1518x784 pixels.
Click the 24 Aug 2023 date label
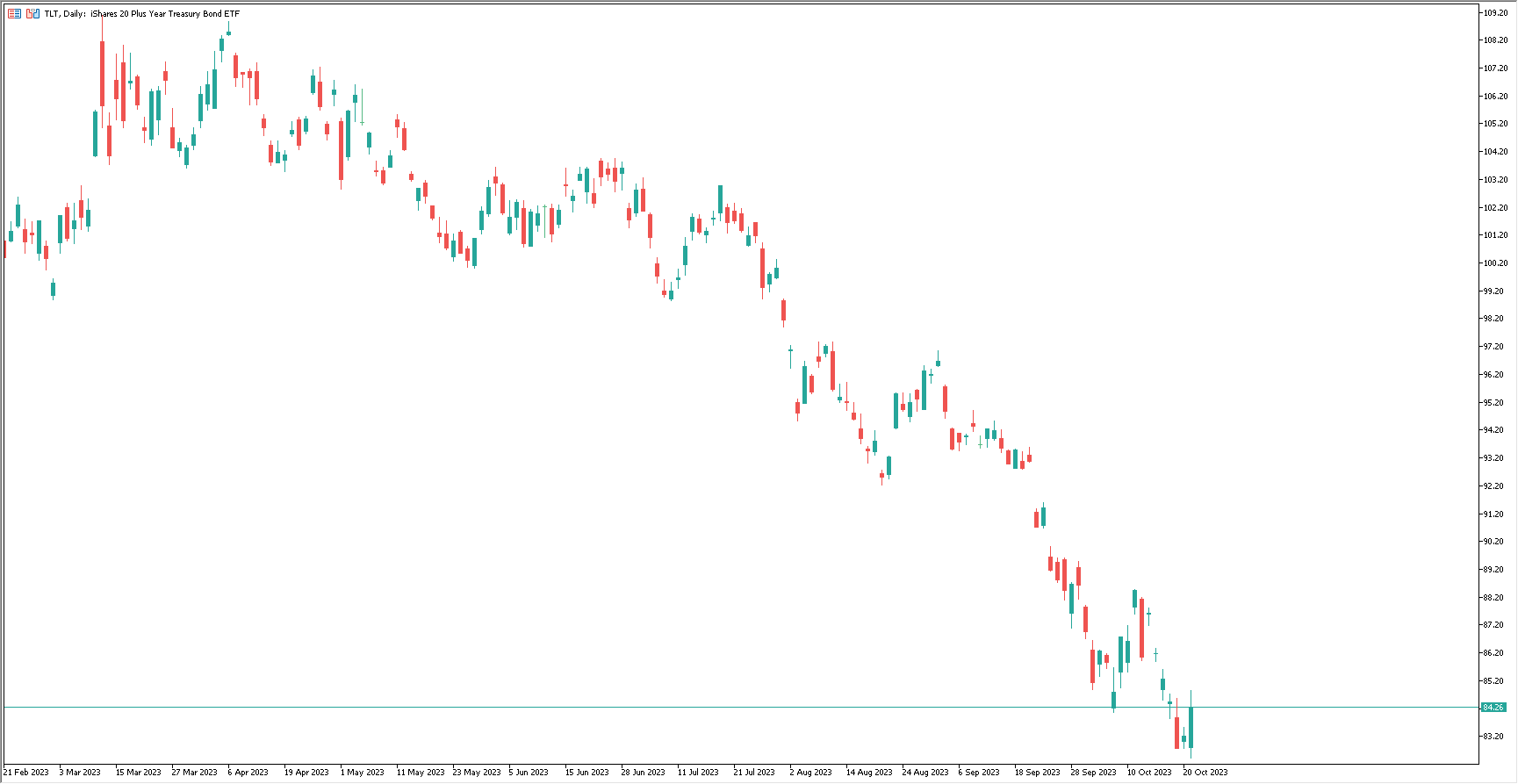click(925, 773)
